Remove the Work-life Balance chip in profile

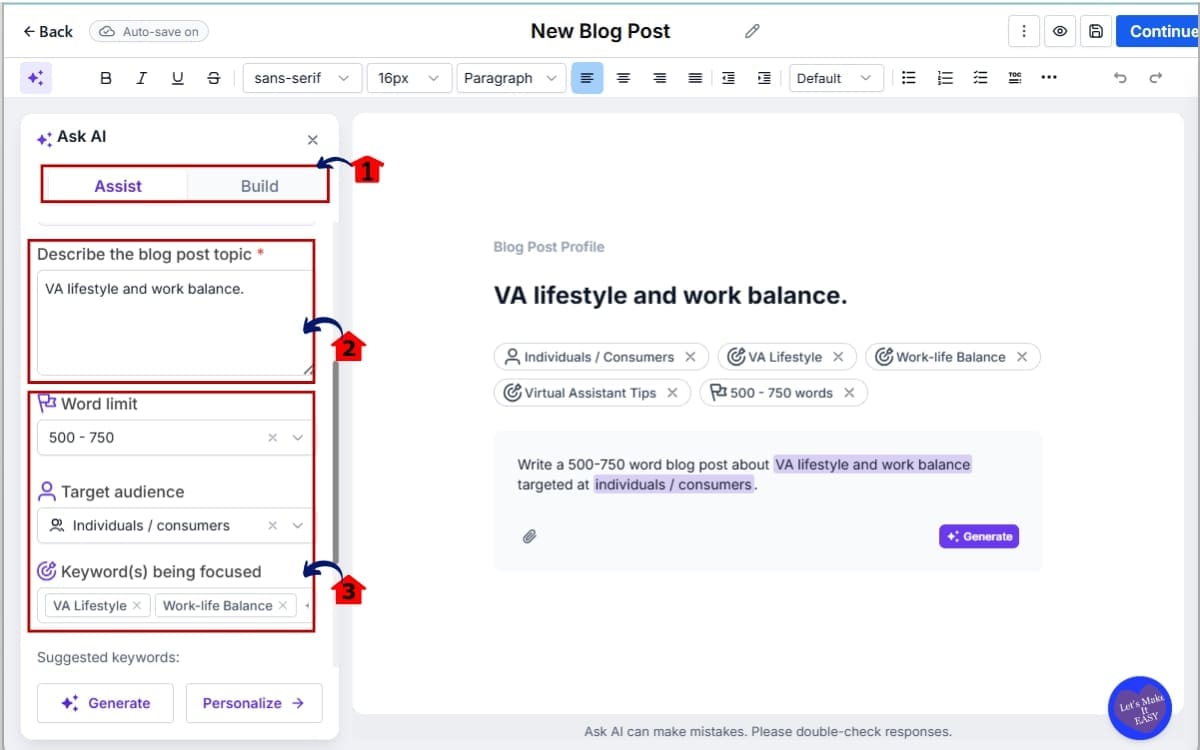click(x=1022, y=357)
